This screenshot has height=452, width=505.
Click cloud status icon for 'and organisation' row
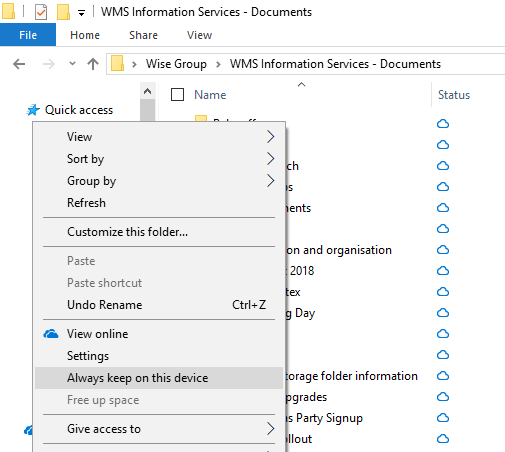click(443, 250)
